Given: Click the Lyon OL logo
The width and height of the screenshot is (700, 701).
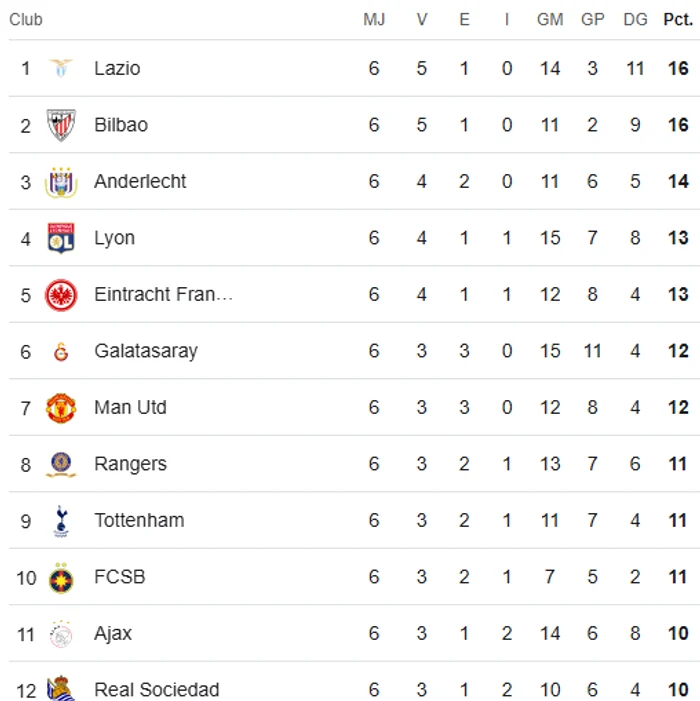Looking at the screenshot, I should tap(61, 238).
